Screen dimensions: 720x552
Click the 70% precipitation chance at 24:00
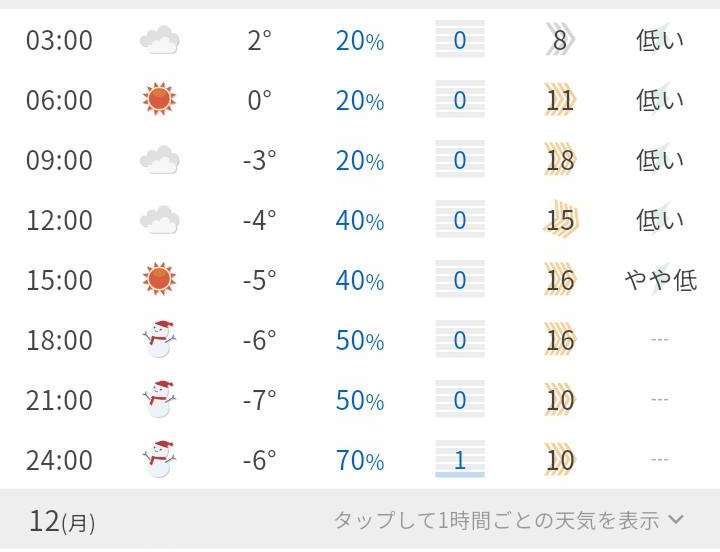point(360,460)
